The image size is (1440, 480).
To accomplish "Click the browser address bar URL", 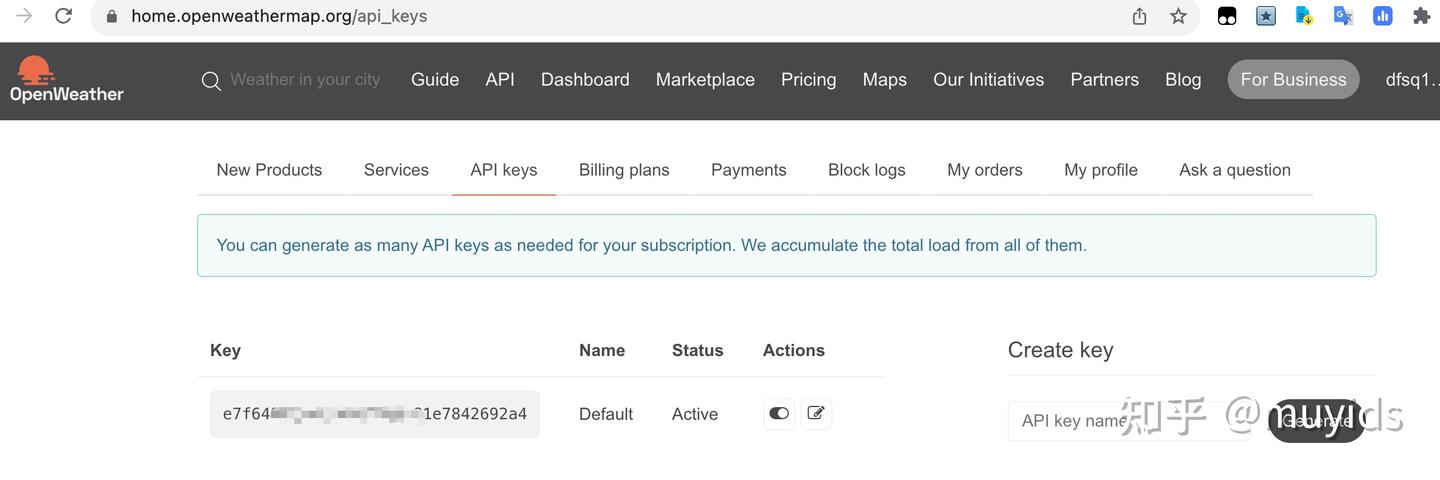I will pyautogui.click(x=279, y=16).
